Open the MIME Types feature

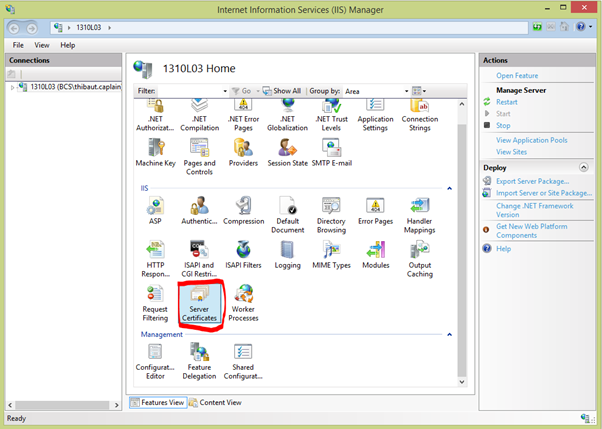[331, 255]
